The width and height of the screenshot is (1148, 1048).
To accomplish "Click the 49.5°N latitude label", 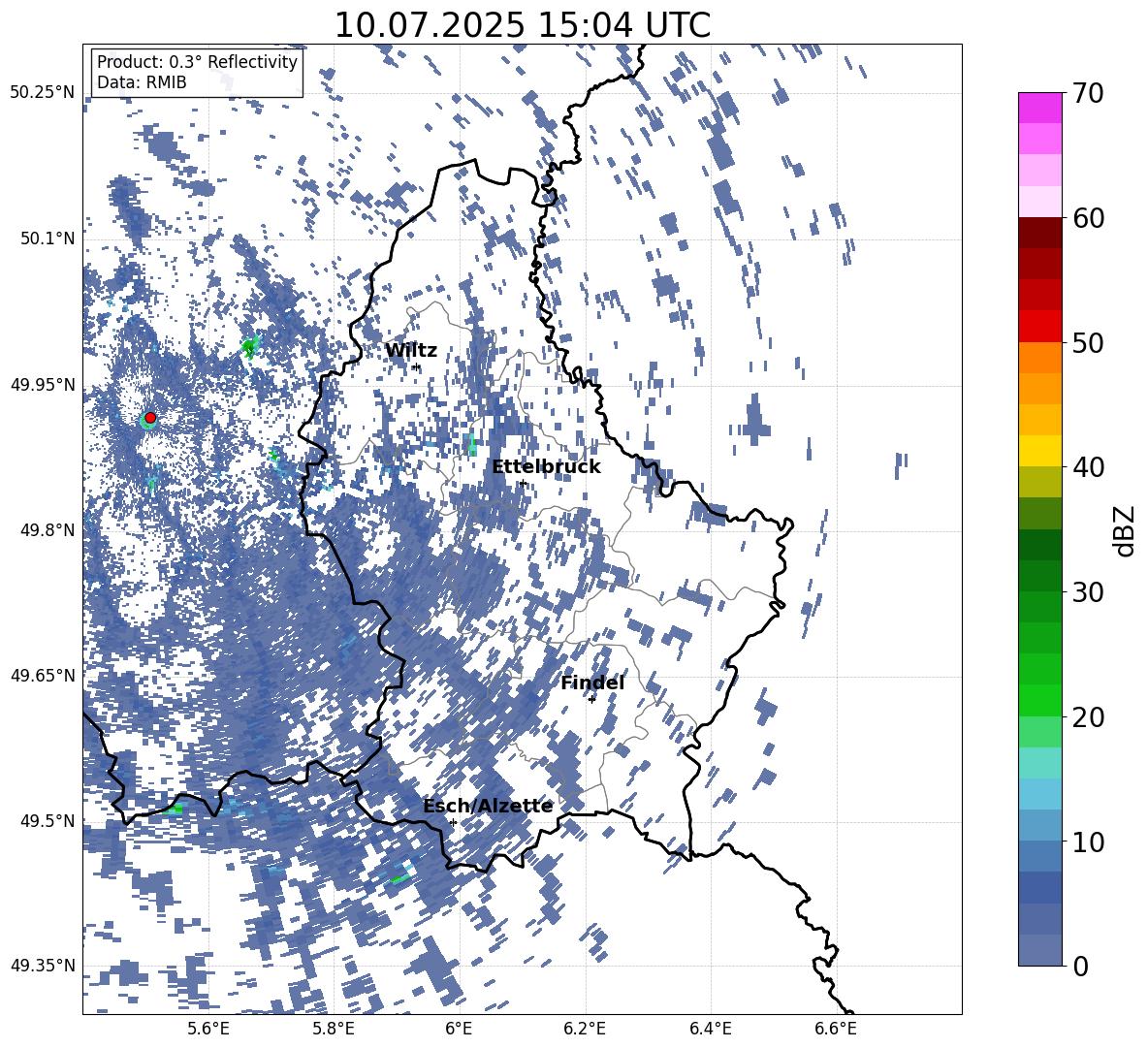I will (x=48, y=820).
